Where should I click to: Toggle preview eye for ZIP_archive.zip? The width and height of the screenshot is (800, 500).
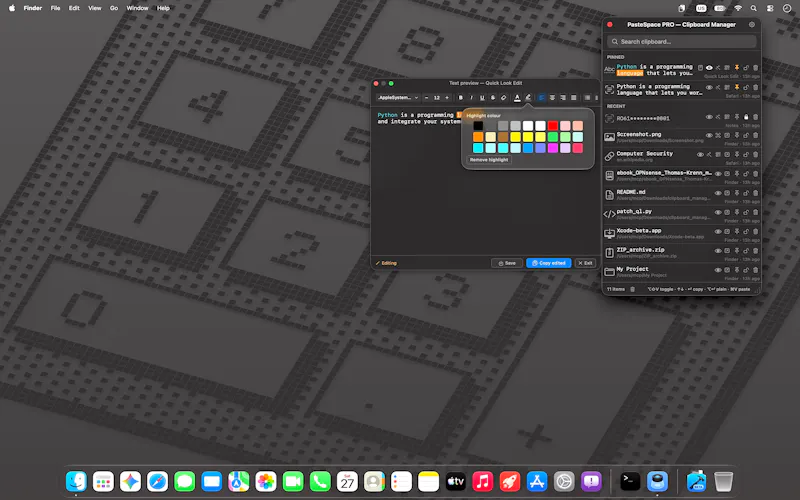click(x=718, y=251)
